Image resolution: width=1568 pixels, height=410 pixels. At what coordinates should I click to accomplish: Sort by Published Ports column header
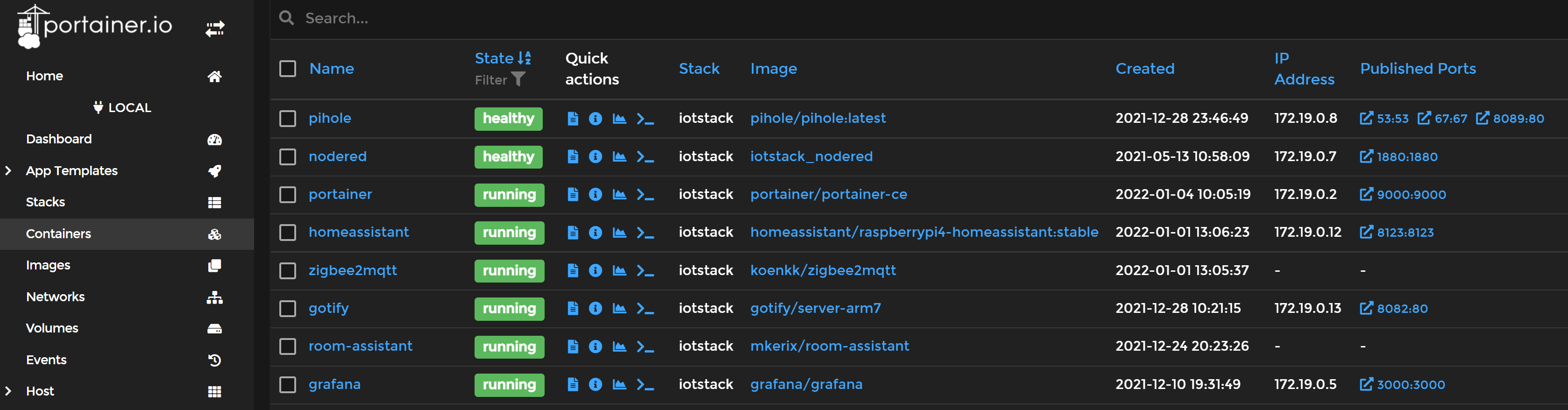point(1418,69)
